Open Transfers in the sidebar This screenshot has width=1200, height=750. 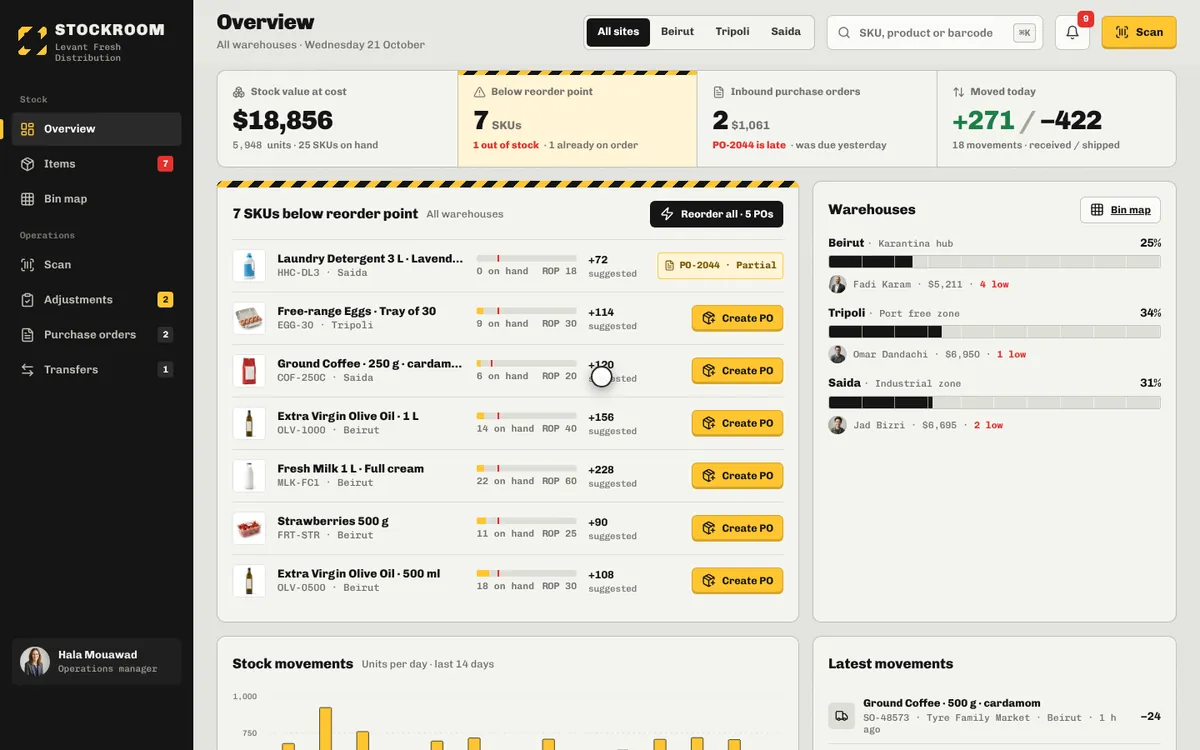coord(97,370)
